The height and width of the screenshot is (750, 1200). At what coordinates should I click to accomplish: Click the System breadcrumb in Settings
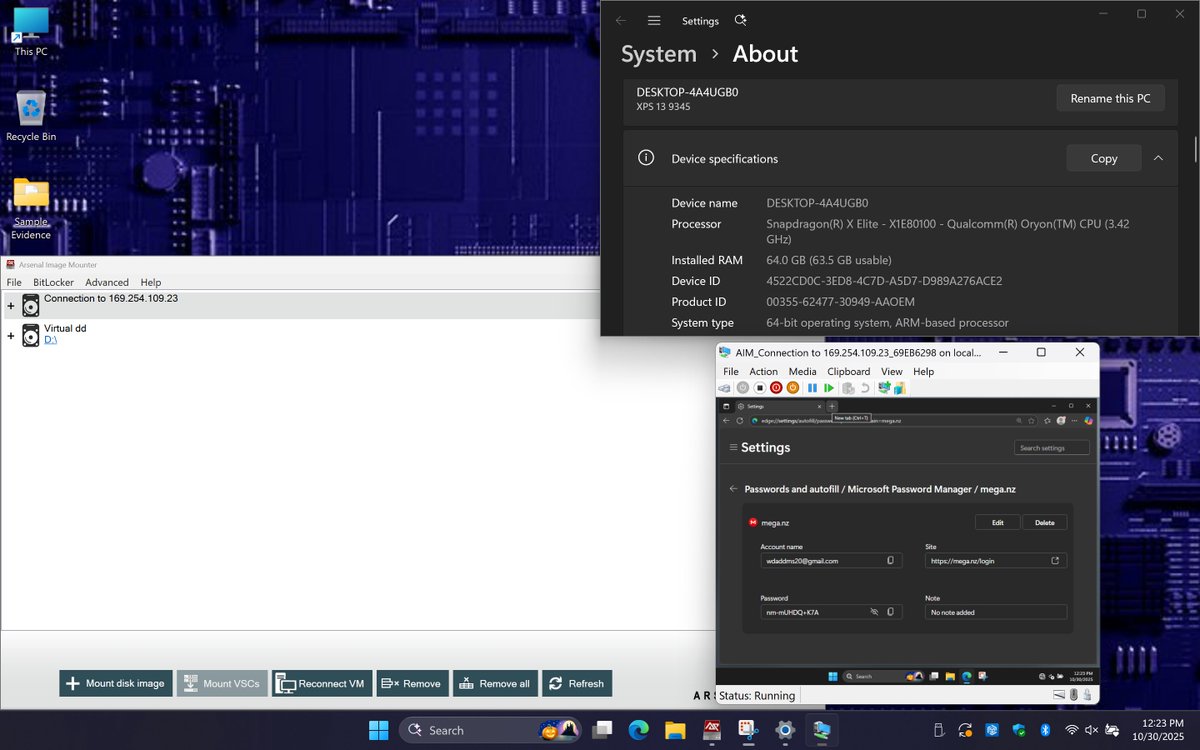pyautogui.click(x=659, y=54)
